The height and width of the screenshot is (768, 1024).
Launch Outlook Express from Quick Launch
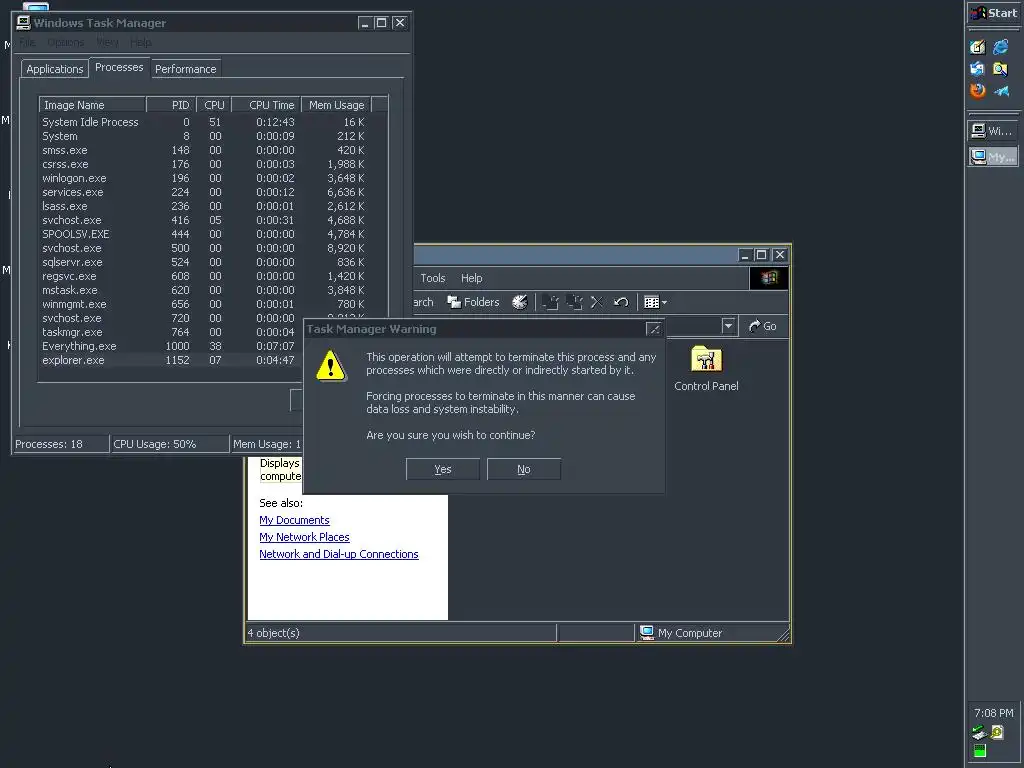(x=978, y=69)
